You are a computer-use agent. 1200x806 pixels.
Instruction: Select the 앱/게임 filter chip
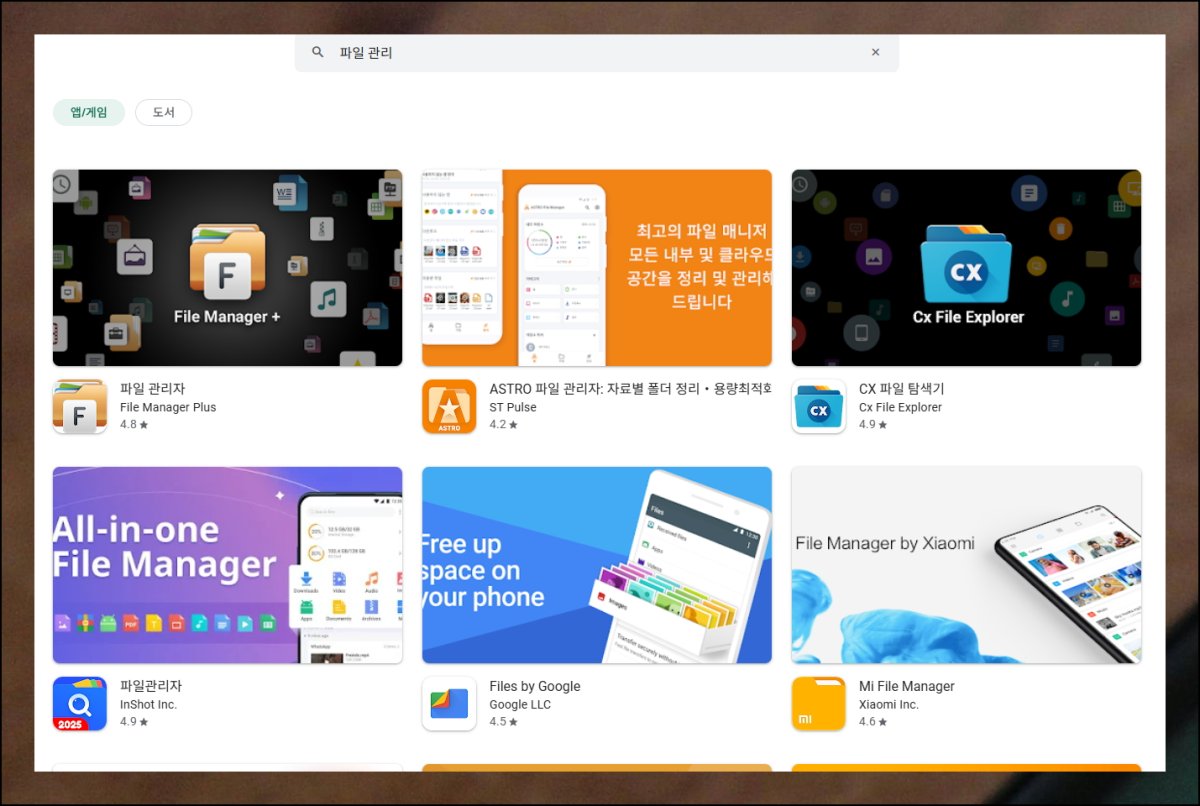89,112
